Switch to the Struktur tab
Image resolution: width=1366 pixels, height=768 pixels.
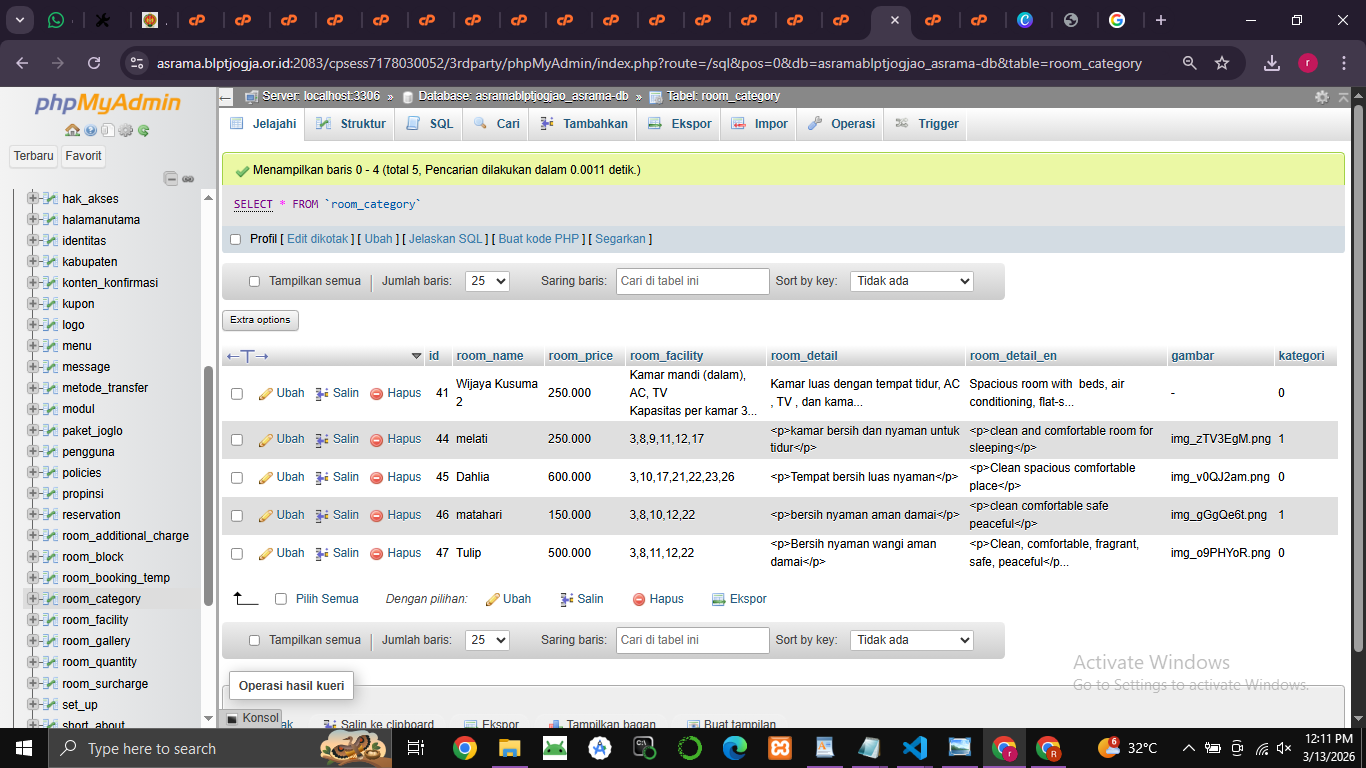350,124
